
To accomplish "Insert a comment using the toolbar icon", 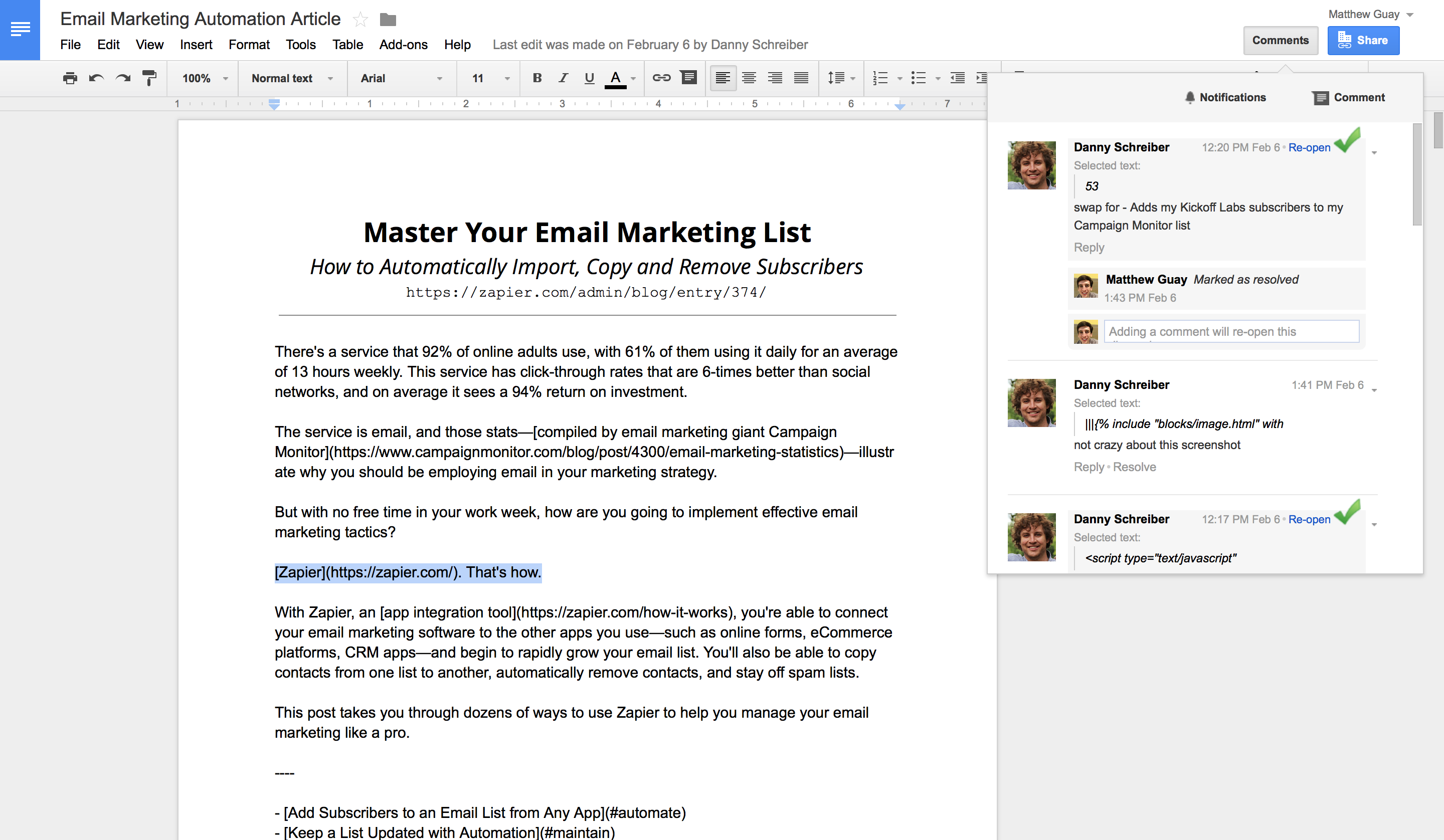I will pyautogui.click(x=688, y=77).
